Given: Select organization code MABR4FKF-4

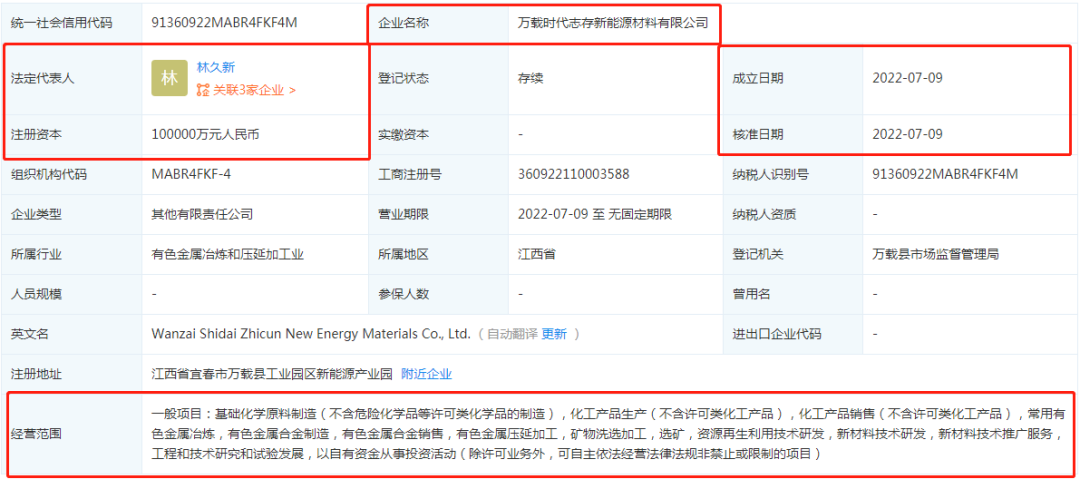Looking at the screenshot, I should [x=191, y=174].
